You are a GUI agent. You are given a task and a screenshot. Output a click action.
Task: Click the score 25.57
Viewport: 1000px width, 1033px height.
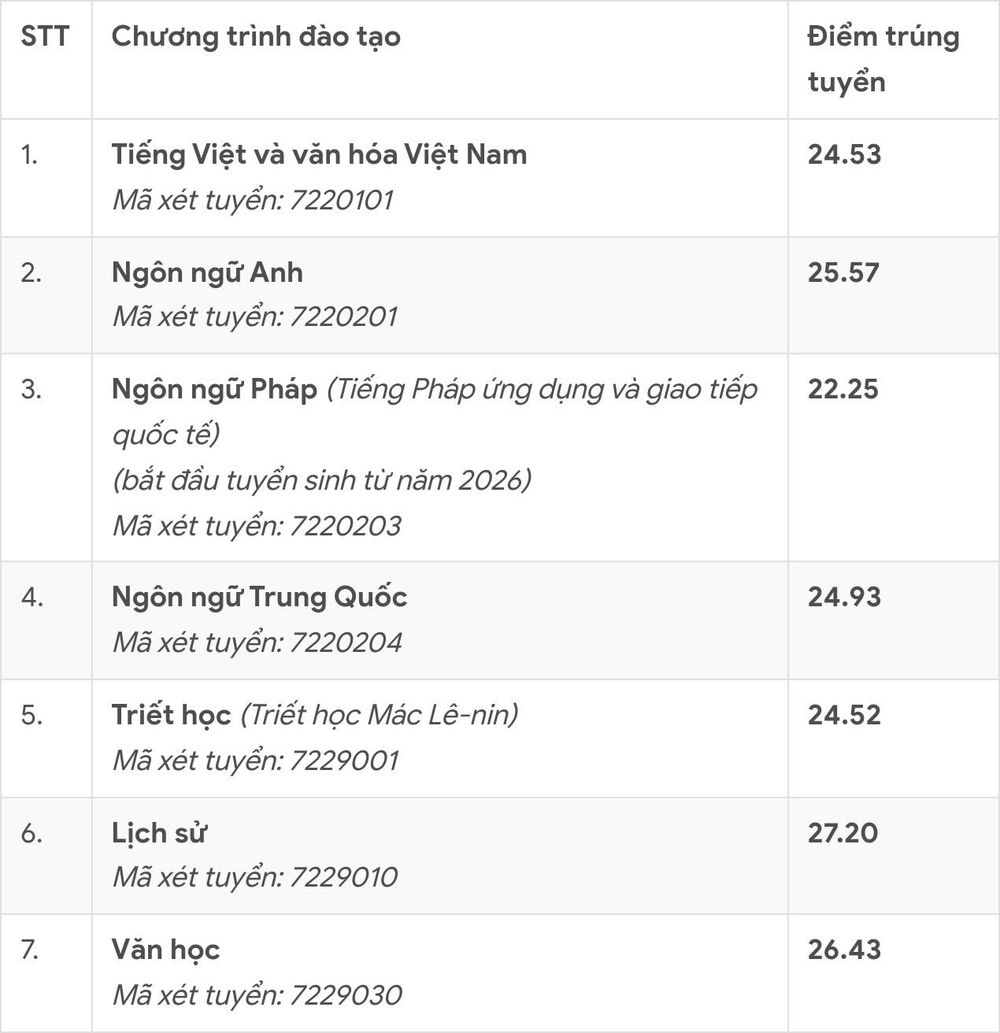pyautogui.click(x=844, y=273)
